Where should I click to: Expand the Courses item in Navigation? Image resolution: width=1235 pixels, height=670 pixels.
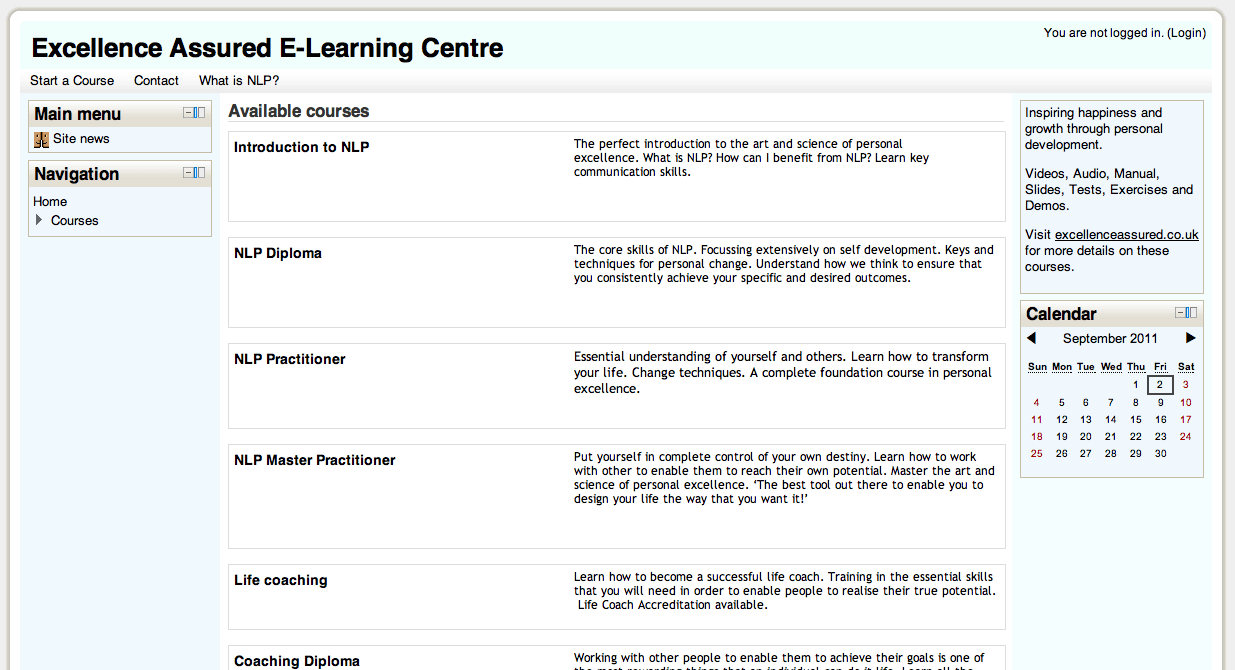click(41, 221)
